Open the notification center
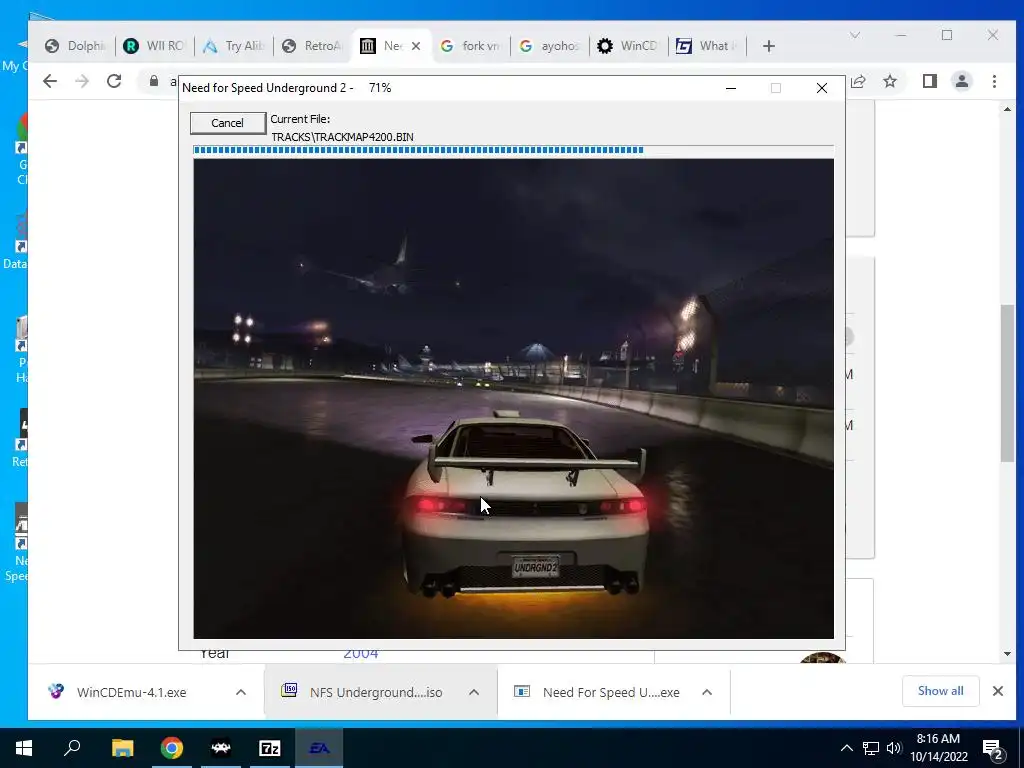Image resolution: width=1024 pixels, height=768 pixels. coord(993,749)
